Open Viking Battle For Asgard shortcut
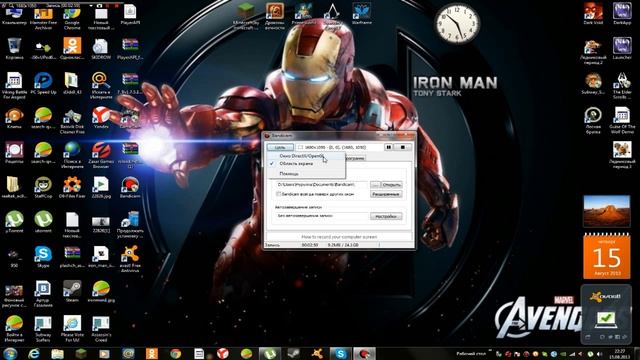Viewport: 640px width, 360px height. (x=14, y=86)
